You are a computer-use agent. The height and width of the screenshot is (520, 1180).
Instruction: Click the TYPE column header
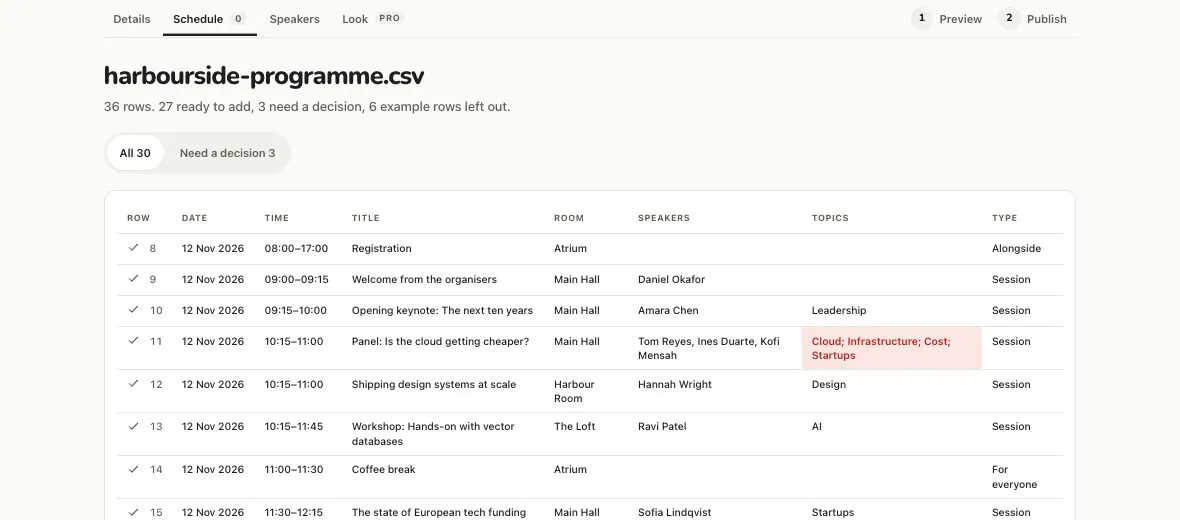tap(1005, 218)
